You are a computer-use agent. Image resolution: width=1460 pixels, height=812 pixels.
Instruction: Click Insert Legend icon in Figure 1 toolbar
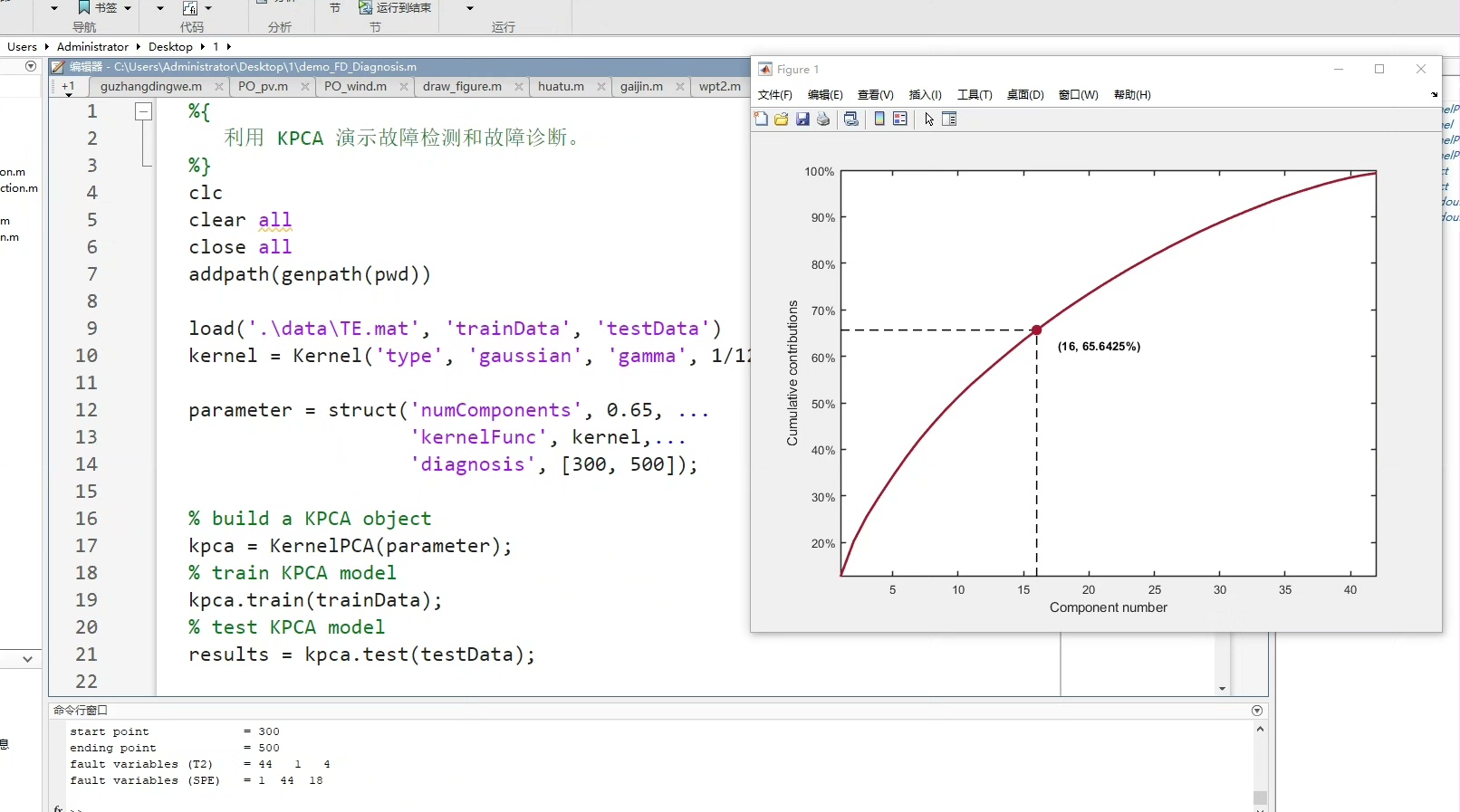pyautogui.click(x=900, y=119)
